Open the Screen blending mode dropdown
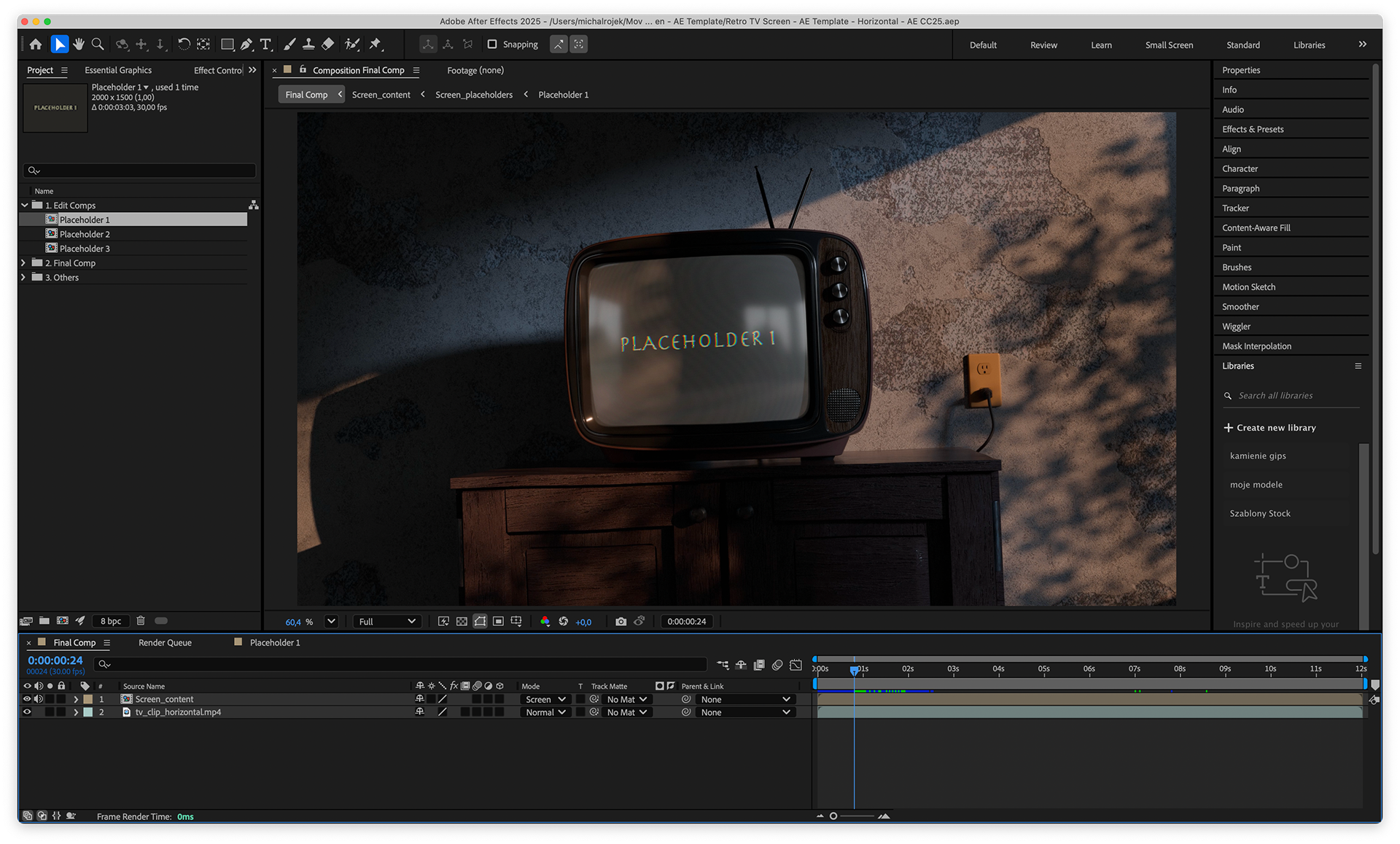 [x=545, y=699]
